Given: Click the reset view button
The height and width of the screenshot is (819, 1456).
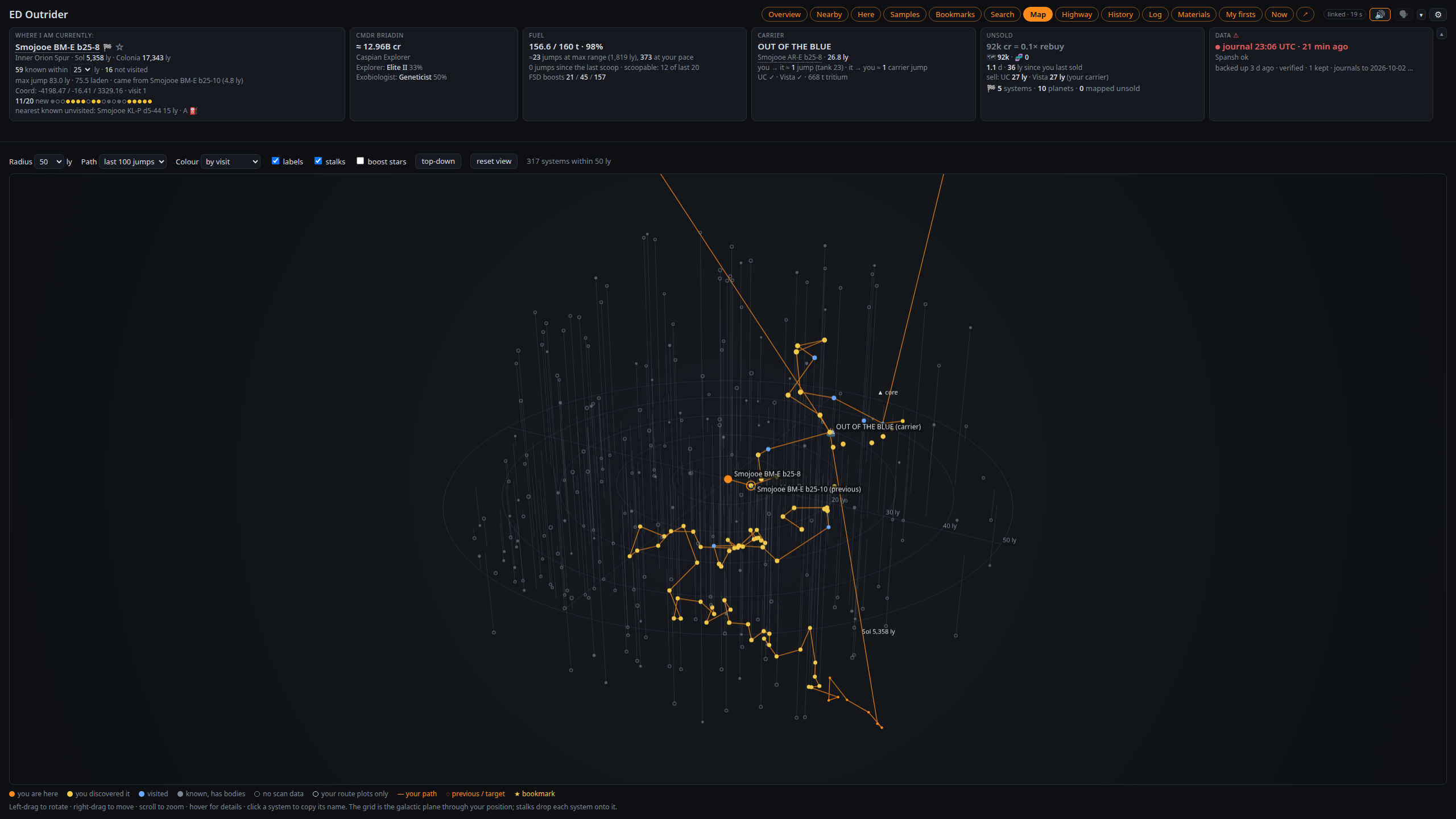Looking at the screenshot, I should 494,161.
